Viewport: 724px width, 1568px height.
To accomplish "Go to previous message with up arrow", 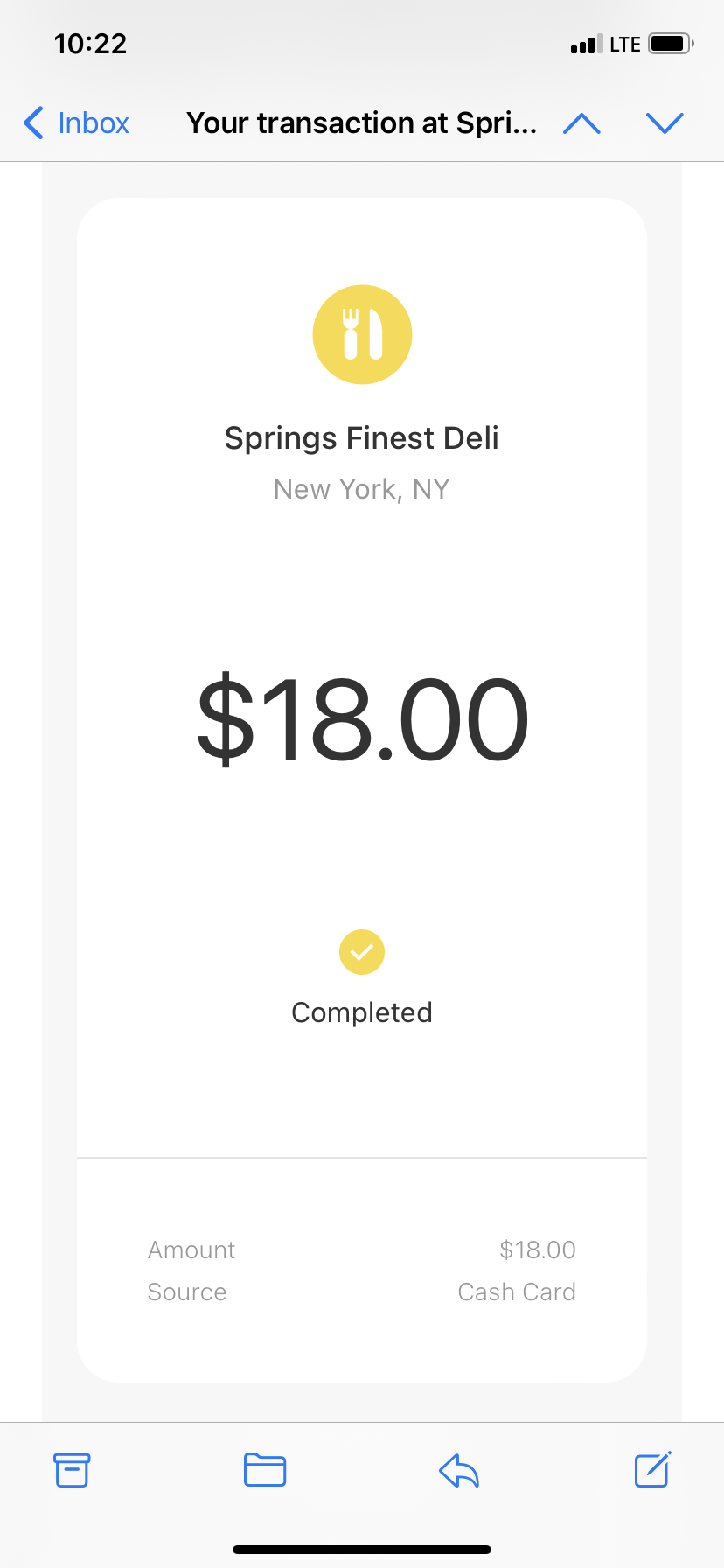I will 581,123.
